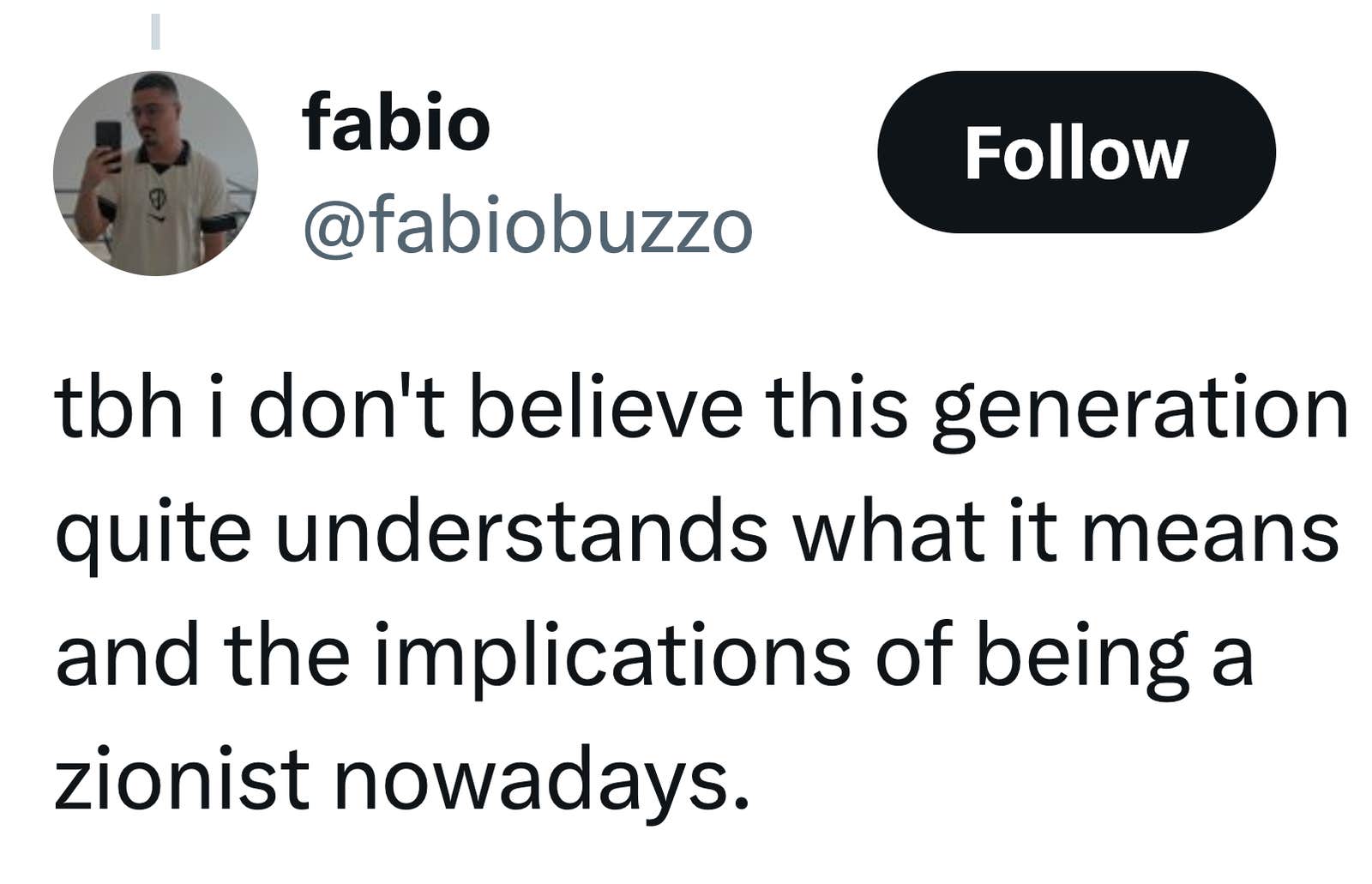
Task: Click the word "generation" in the tweet
Action: [x=1140, y=409]
